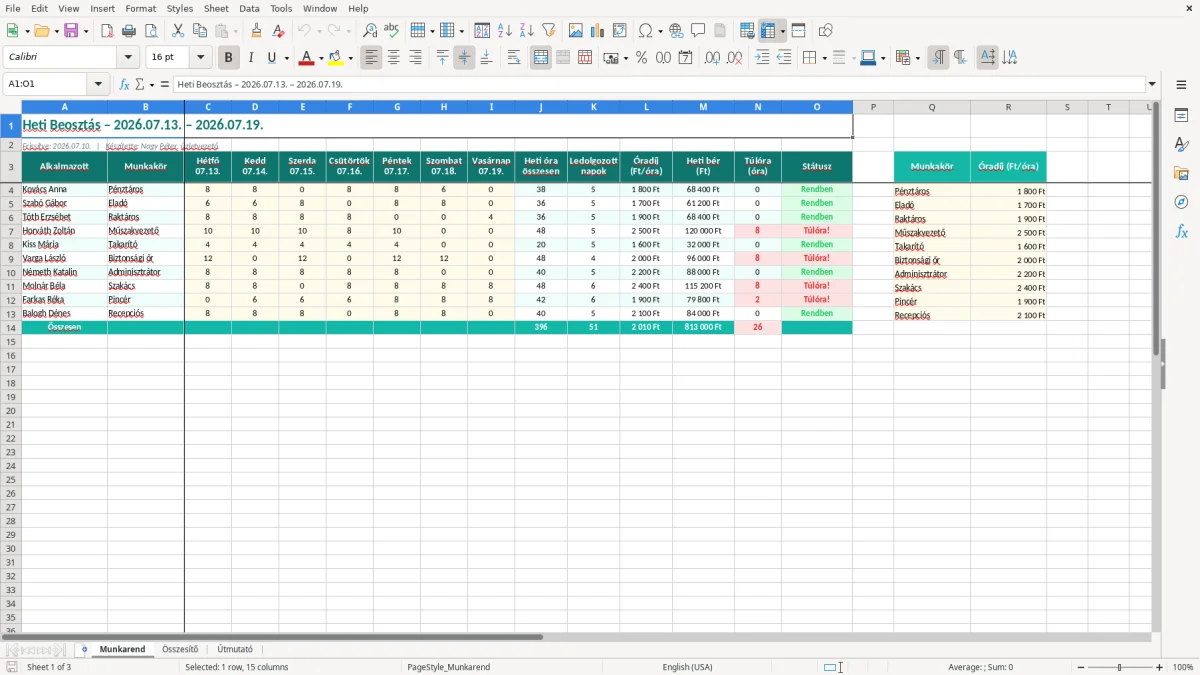Open the font size dropdown
This screenshot has height=675, width=1200.
[x=201, y=58]
